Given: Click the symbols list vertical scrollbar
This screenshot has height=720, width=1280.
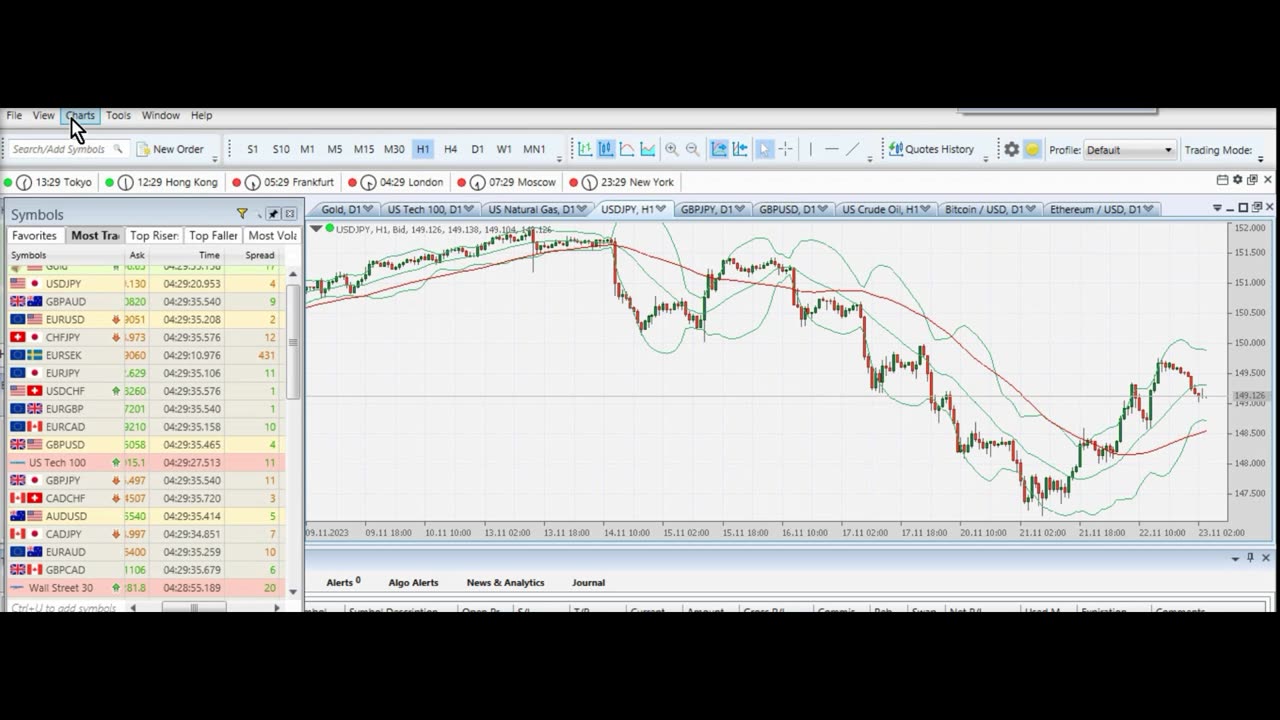Looking at the screenshot, I should coord(293,342).
